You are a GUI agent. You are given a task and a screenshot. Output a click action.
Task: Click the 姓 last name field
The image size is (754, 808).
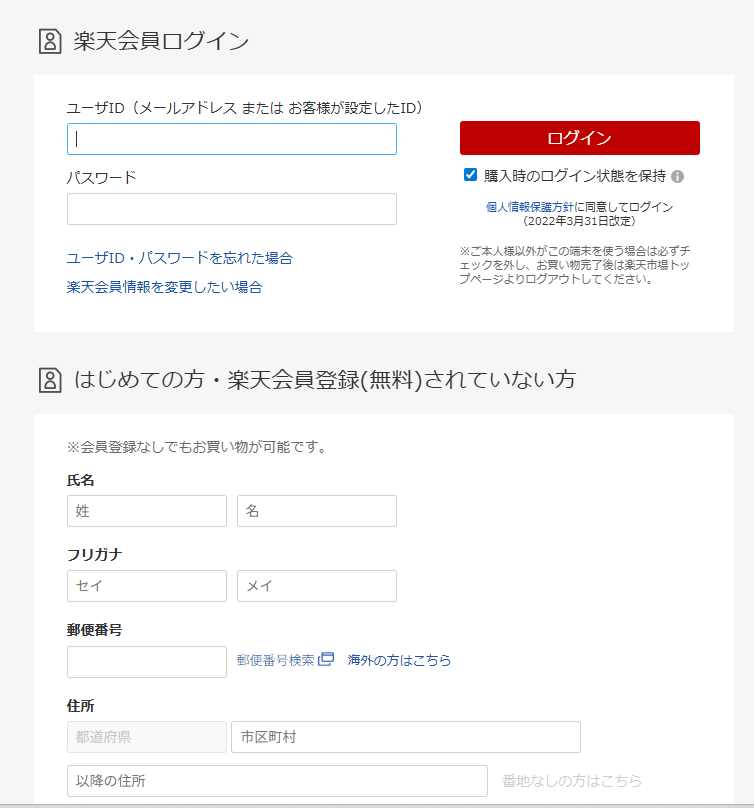(146, 511)
